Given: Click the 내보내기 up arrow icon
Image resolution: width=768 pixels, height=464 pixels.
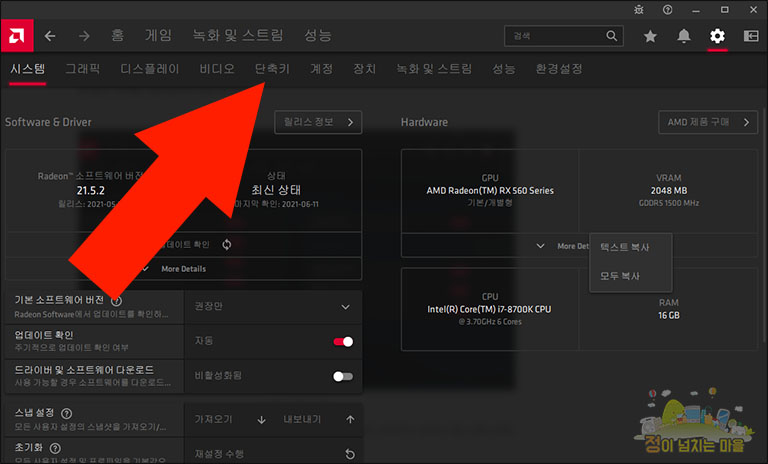Looking at the screenshot, I should pos(350,419).
